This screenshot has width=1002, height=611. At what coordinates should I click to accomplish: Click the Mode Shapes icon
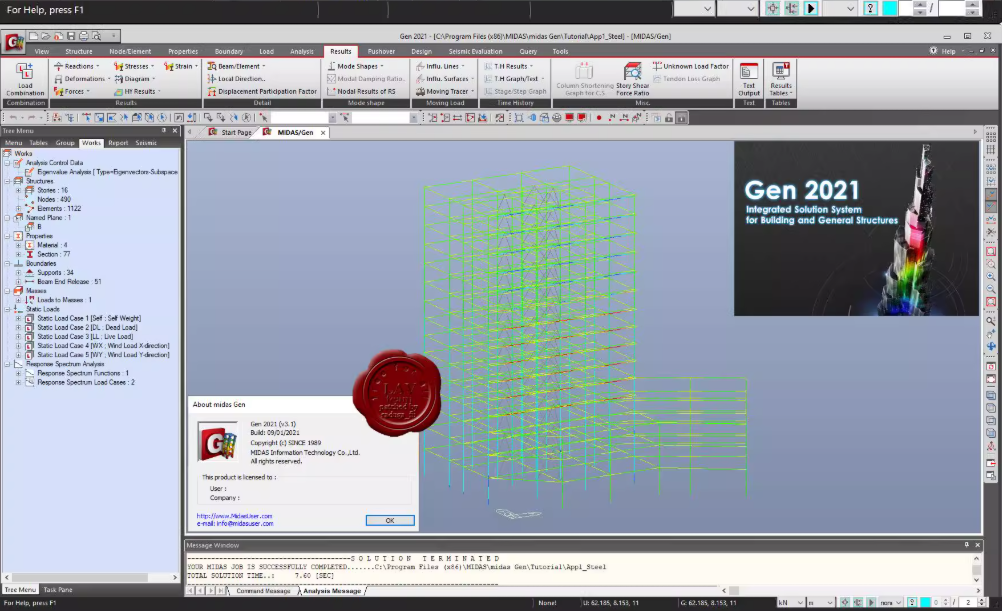356,66
